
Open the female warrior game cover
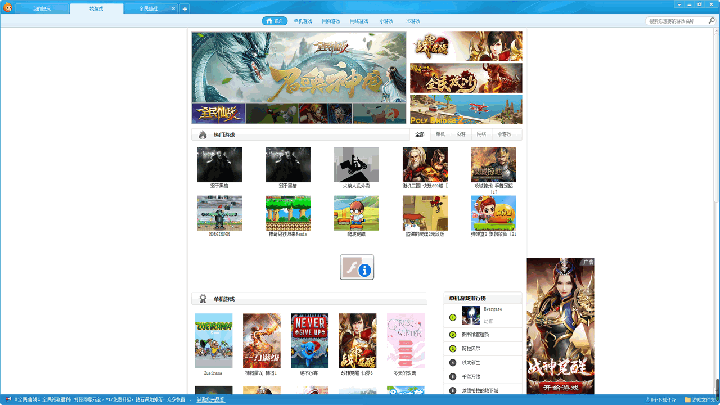point(358,340)
